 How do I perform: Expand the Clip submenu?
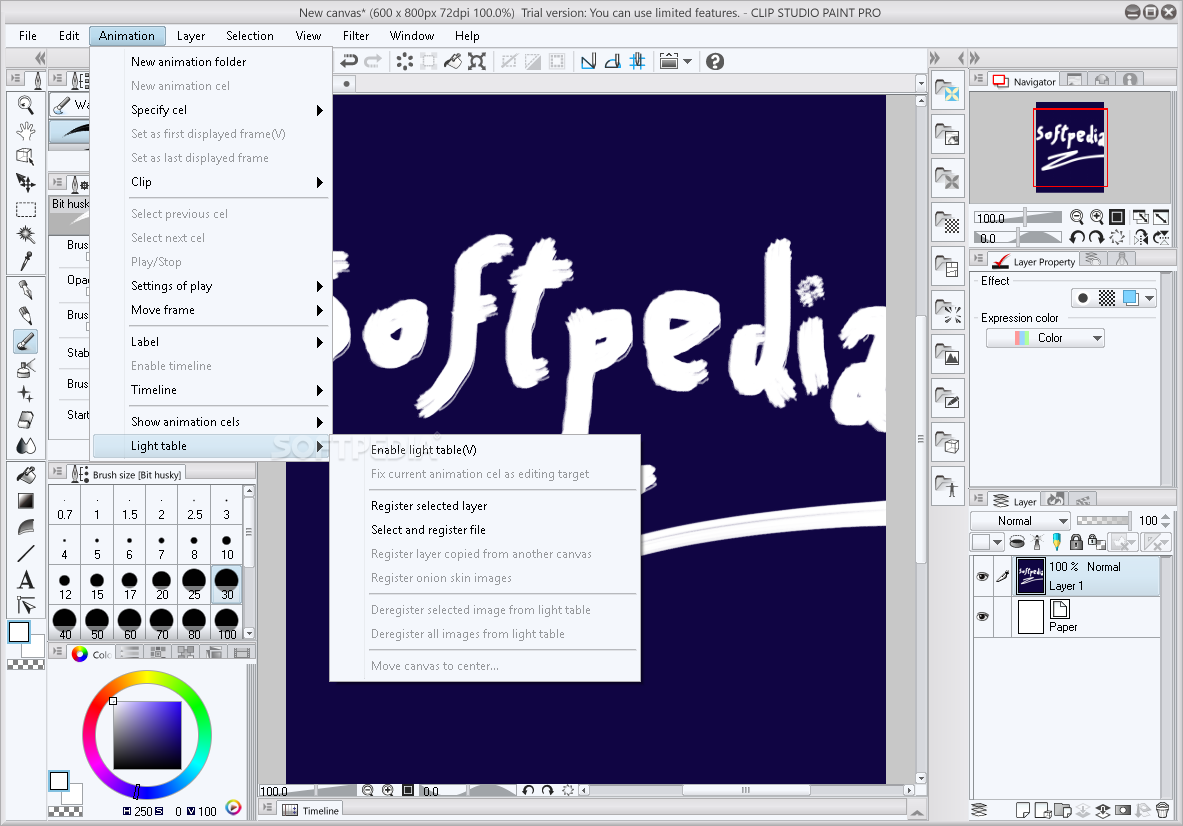point(210,182)
